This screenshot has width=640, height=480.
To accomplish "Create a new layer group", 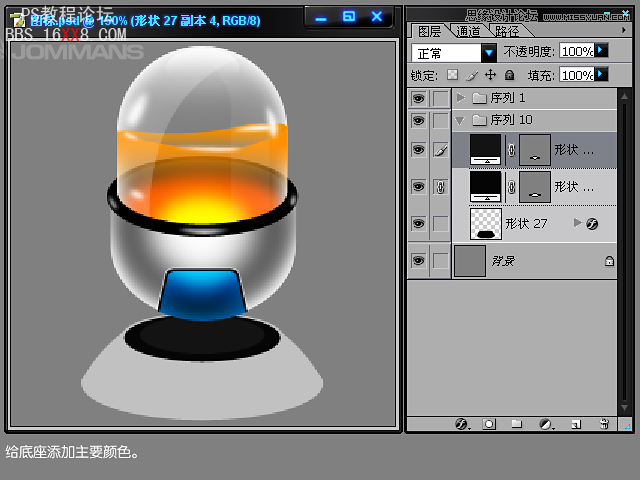I will point(517,424).
